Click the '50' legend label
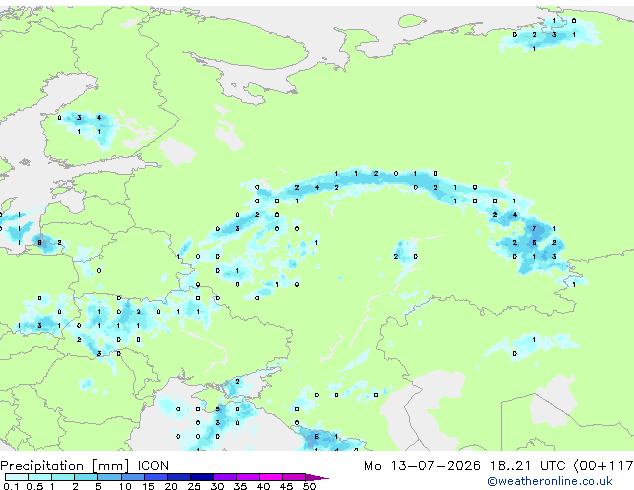The width and height of the screenshot is (634, 490). [309, 486]
